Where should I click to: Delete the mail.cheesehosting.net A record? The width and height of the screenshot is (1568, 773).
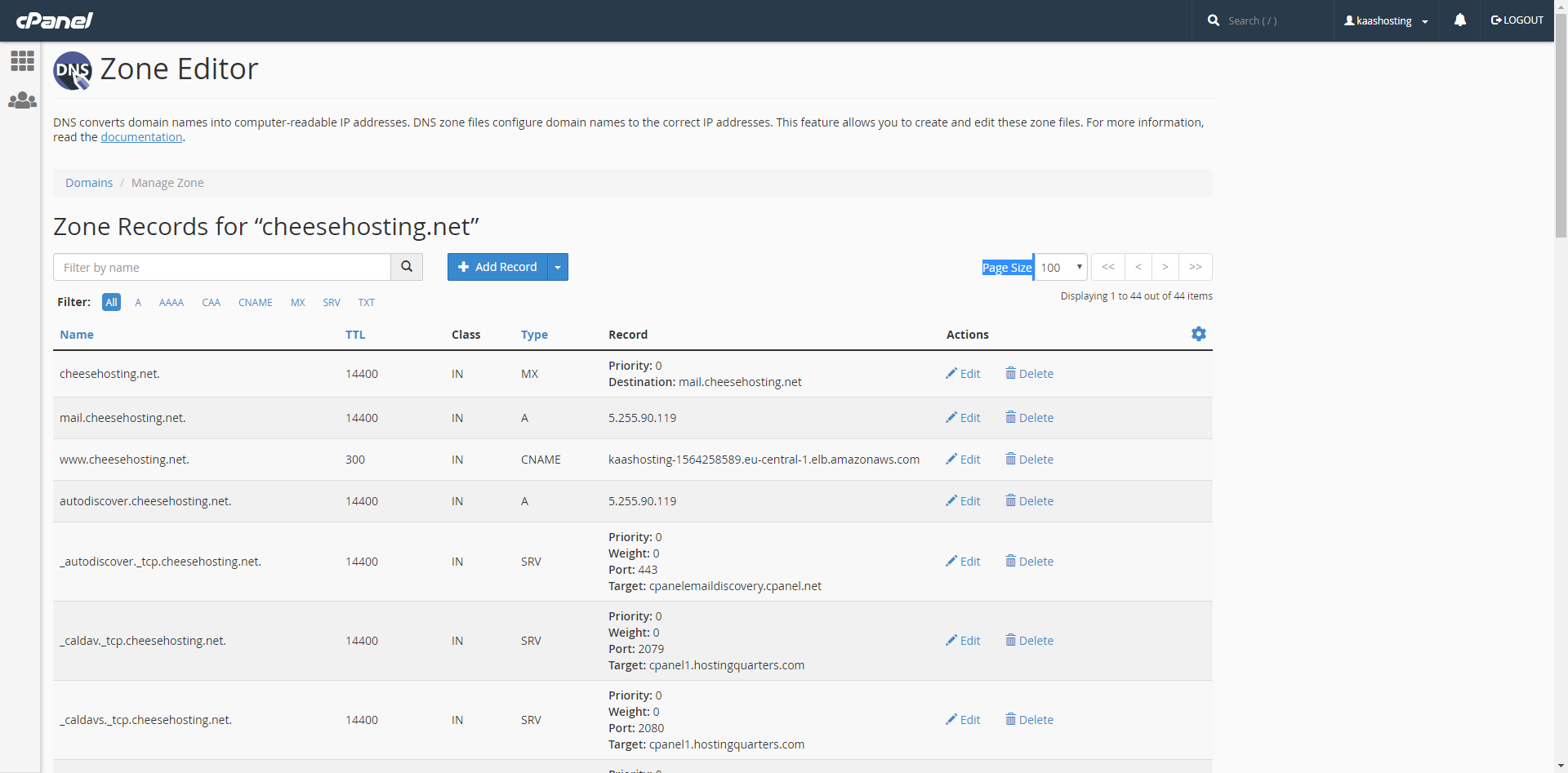[1029, 418]
